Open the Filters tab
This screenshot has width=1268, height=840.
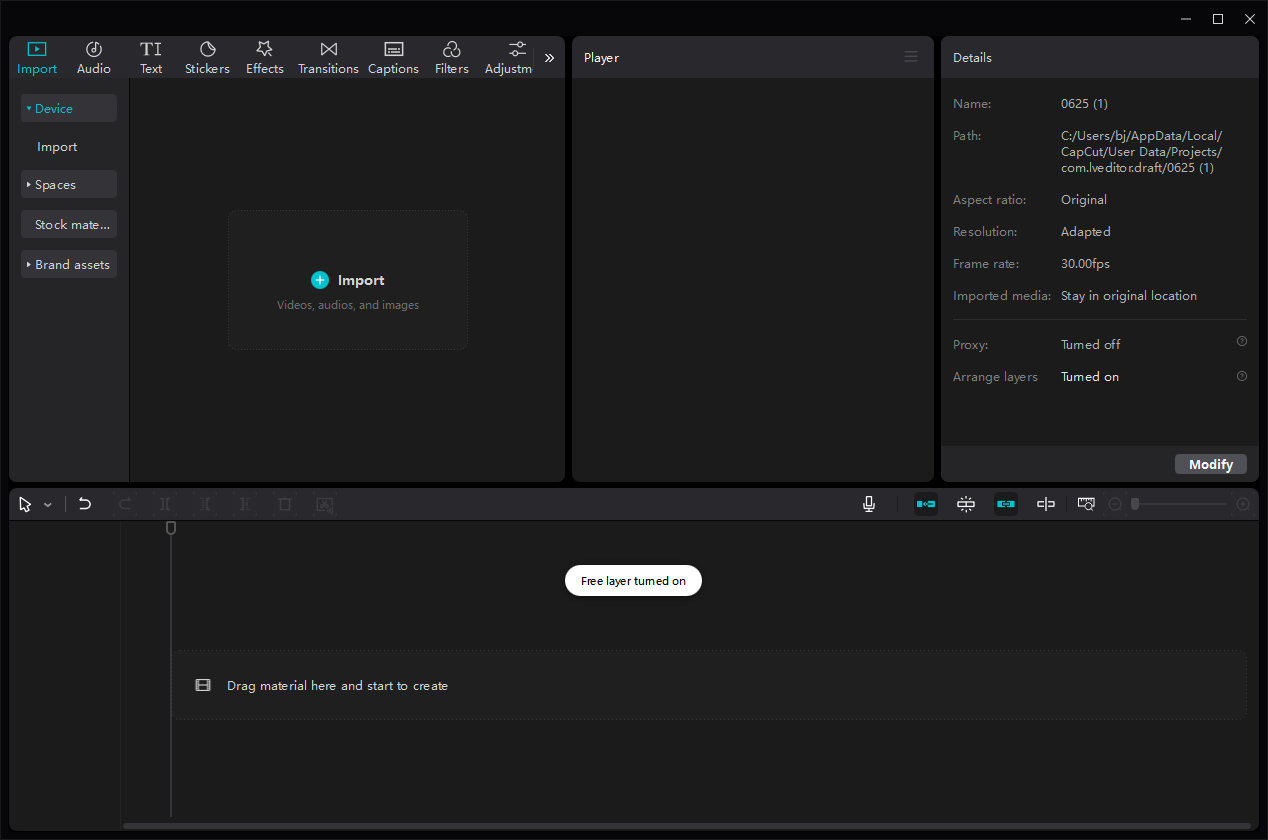click(452, 58)
